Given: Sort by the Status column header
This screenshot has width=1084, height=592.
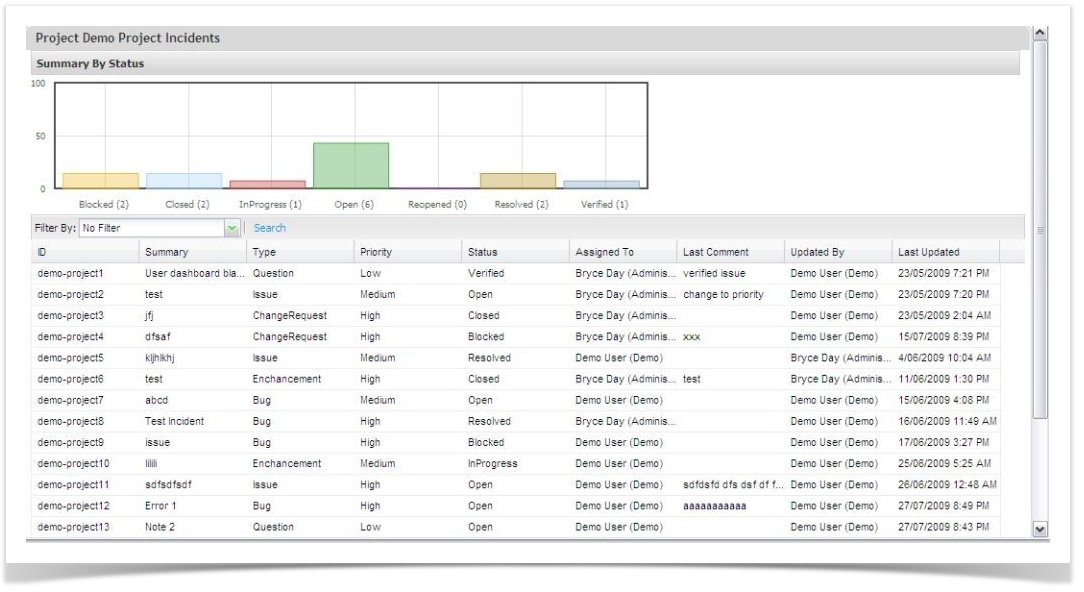Looking at the screenshot, I should tap(482, 252).
